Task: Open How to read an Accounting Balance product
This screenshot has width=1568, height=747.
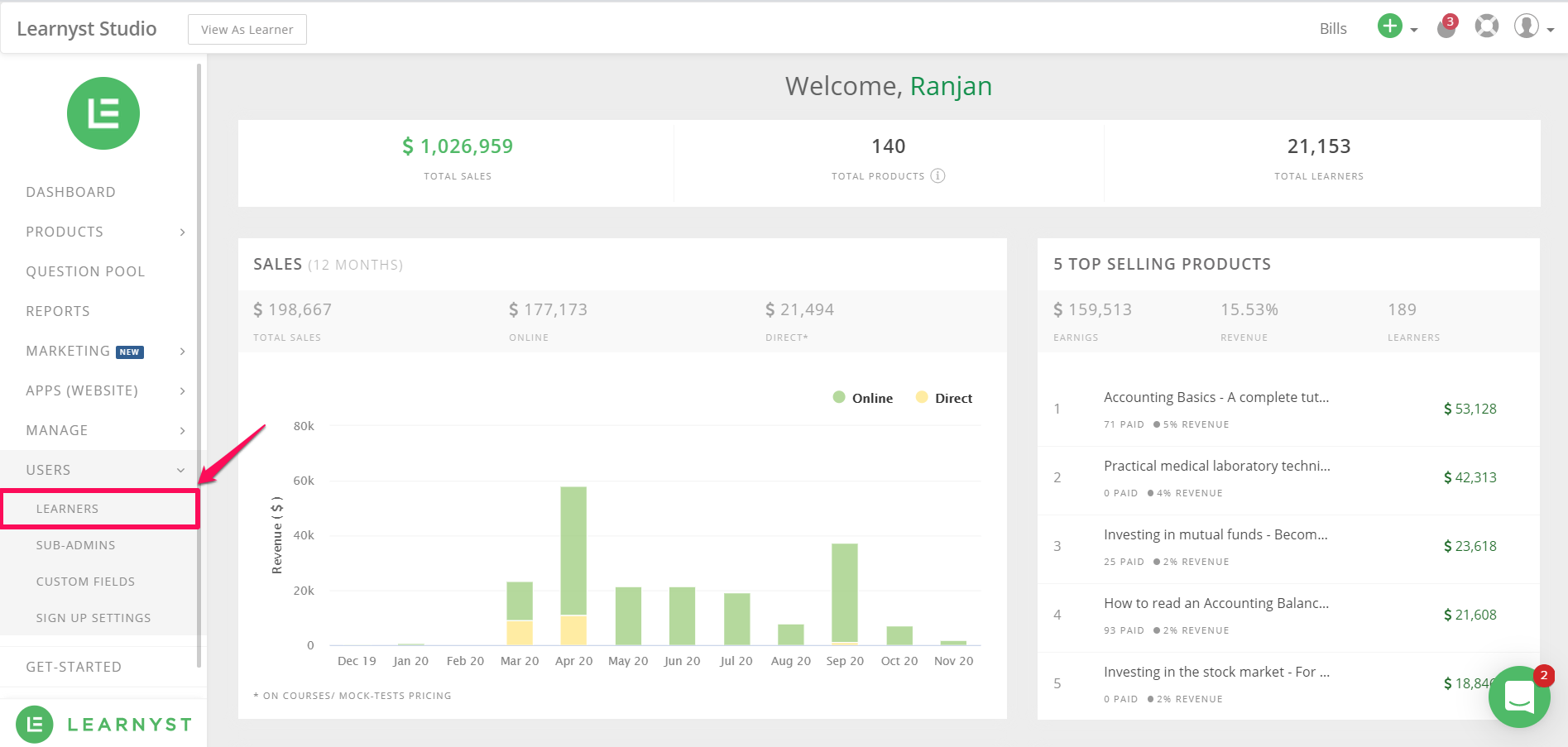Action: [x=1216, y=603]
